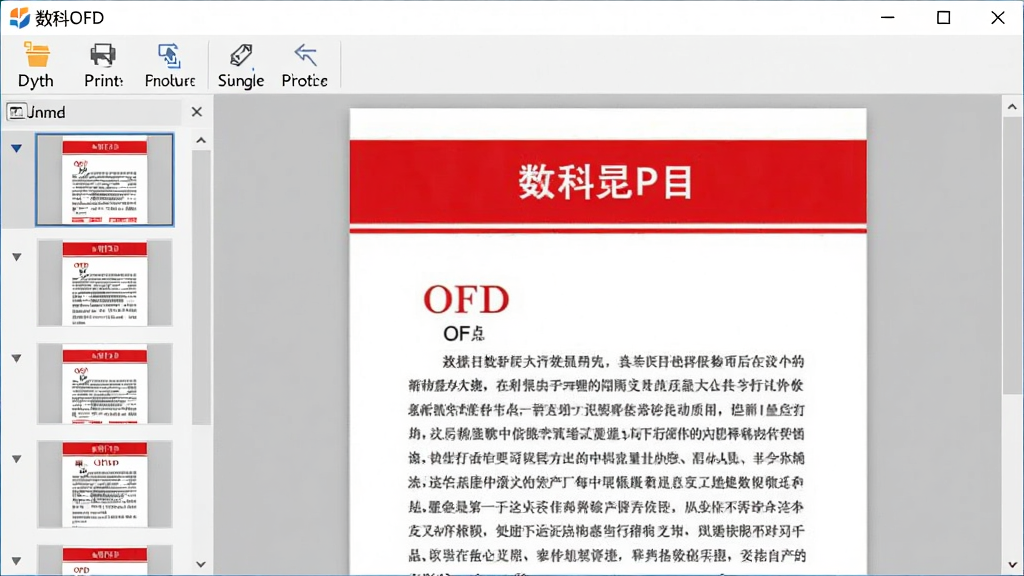This screenshot has height=576, width=1024.
Task: Click thumbnail panel scroll-down arrow
Action: pos(201,564)
